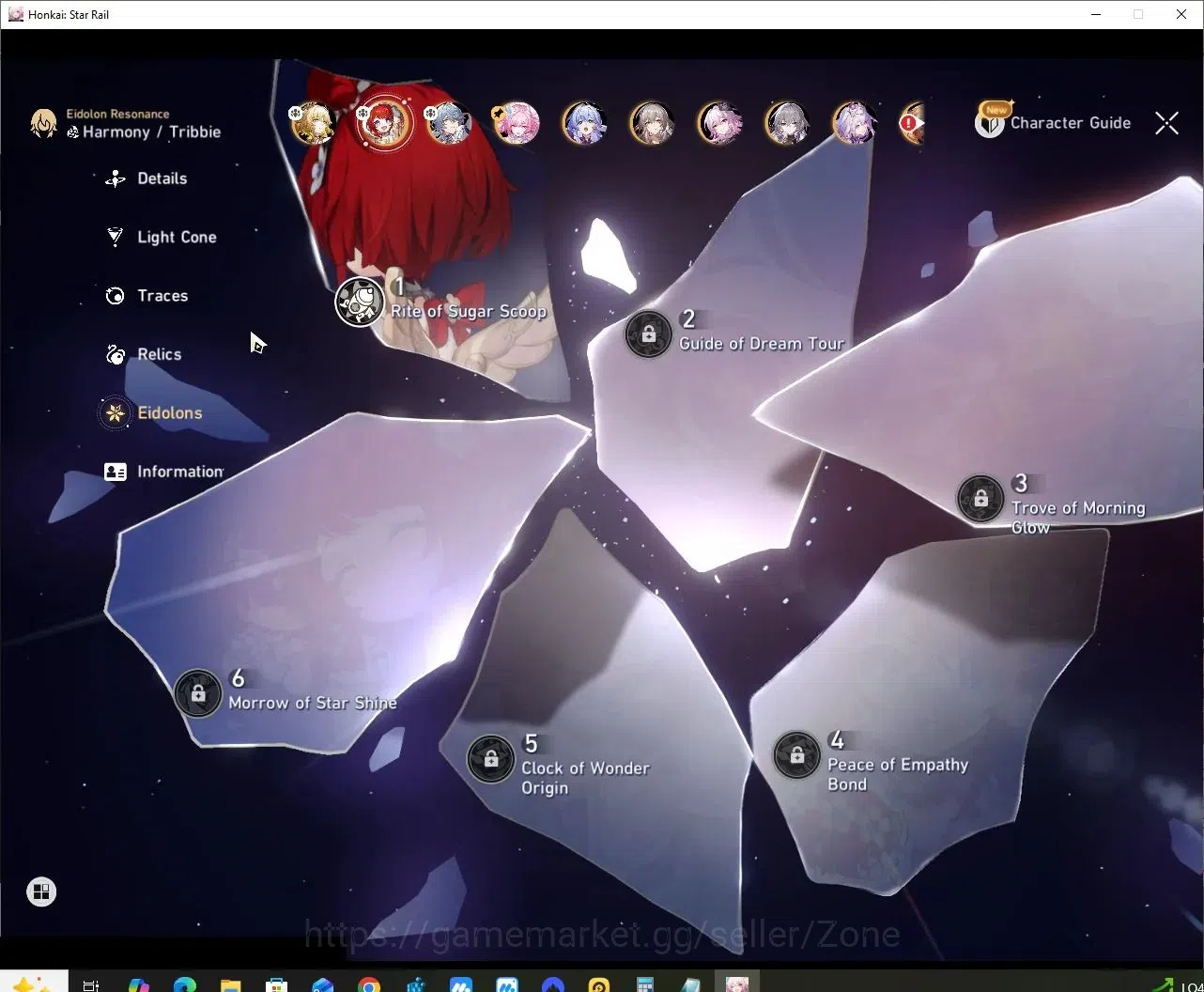Open File Explorer from the taskbar
The width and height of the screenshot is (1204, 992).
tap(230, 984)
